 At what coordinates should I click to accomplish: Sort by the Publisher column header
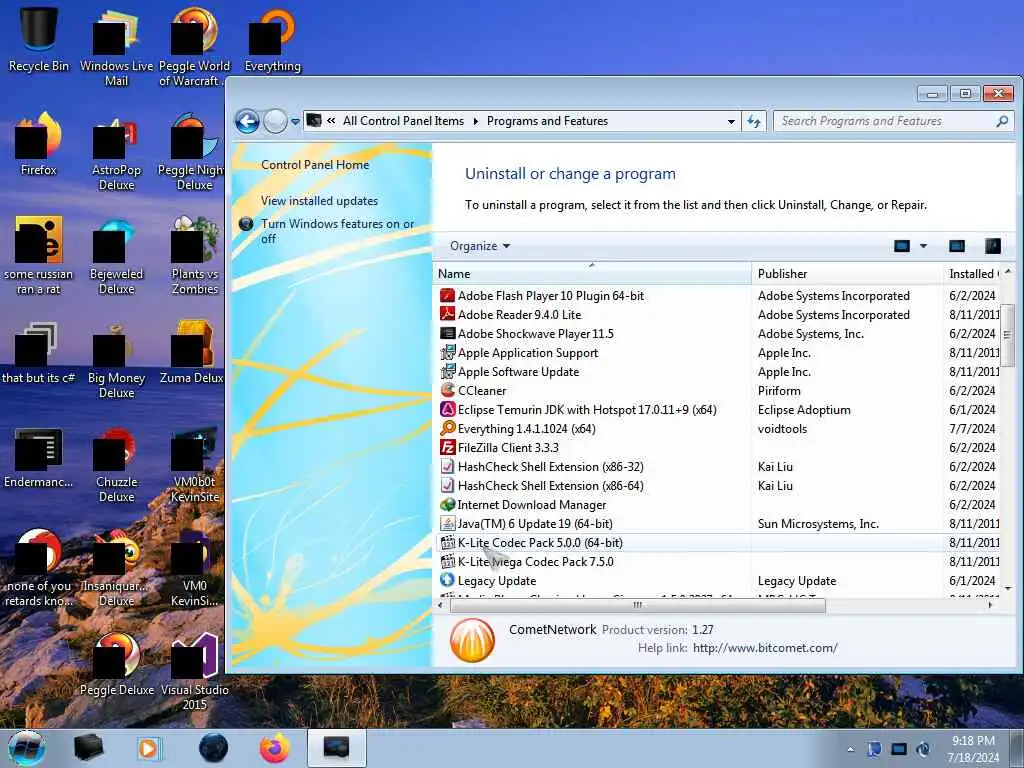(x=848, y=274)
